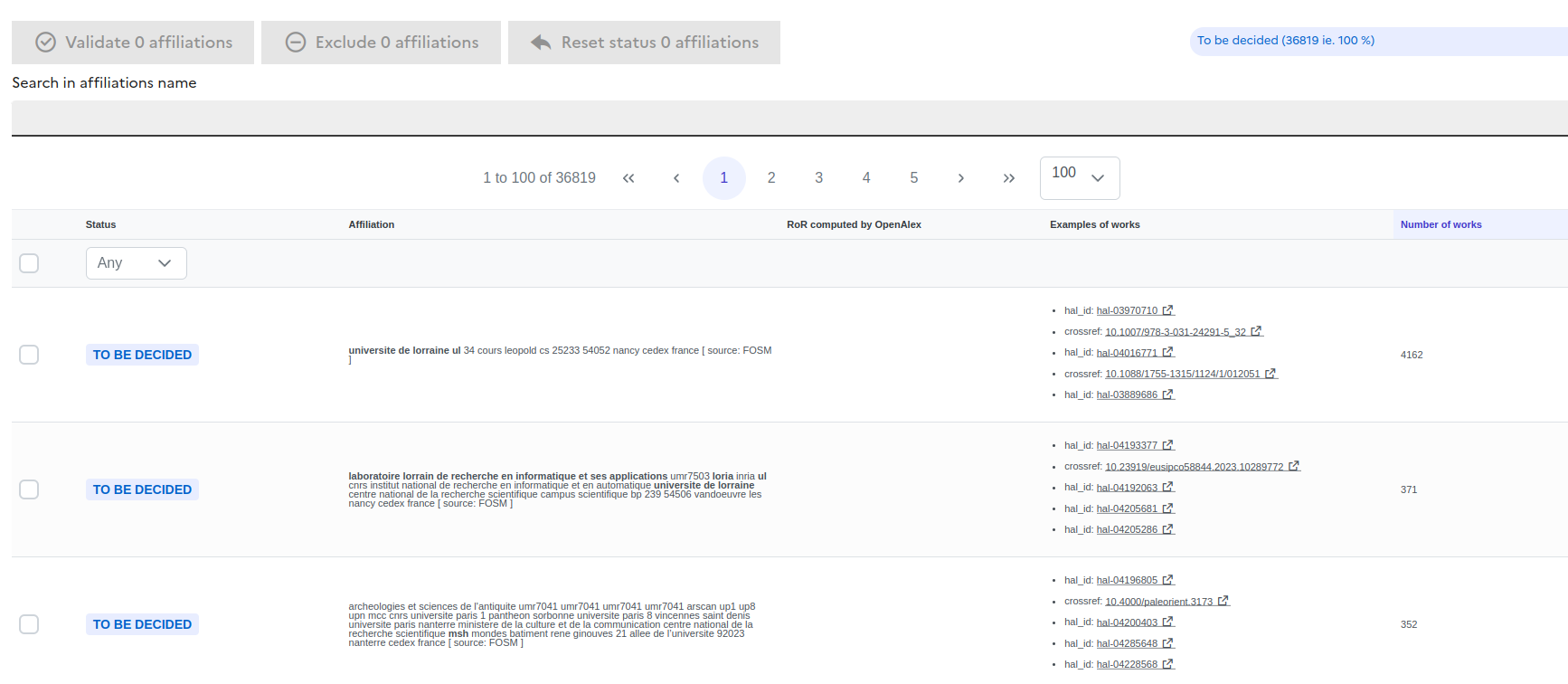Image resolution: width=1568 pixels, height=684 pixels.
Task: Switch to page 5 in pagination
Action: 913,178
